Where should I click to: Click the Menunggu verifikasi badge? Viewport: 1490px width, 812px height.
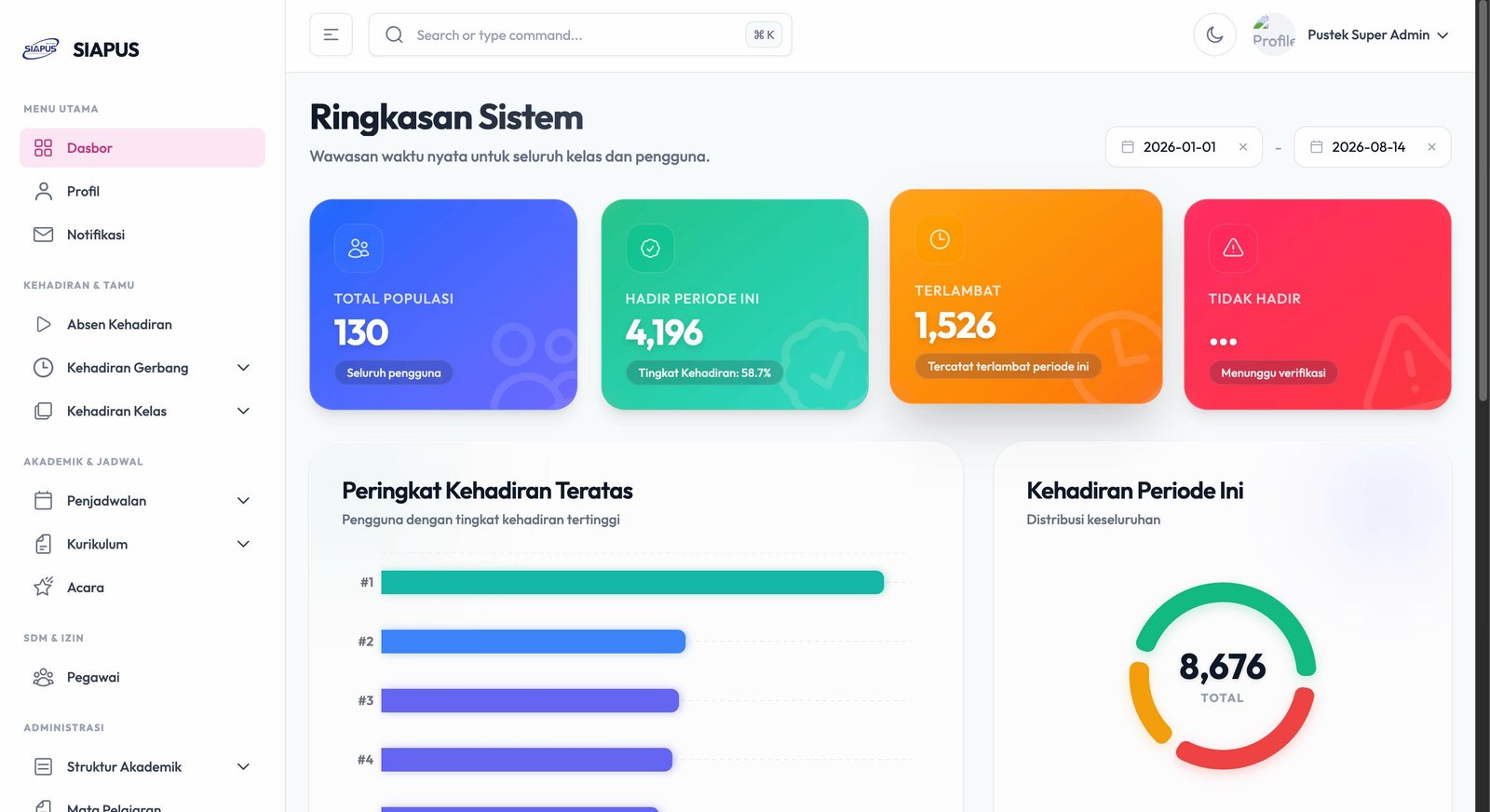(x=1273, y=372)
